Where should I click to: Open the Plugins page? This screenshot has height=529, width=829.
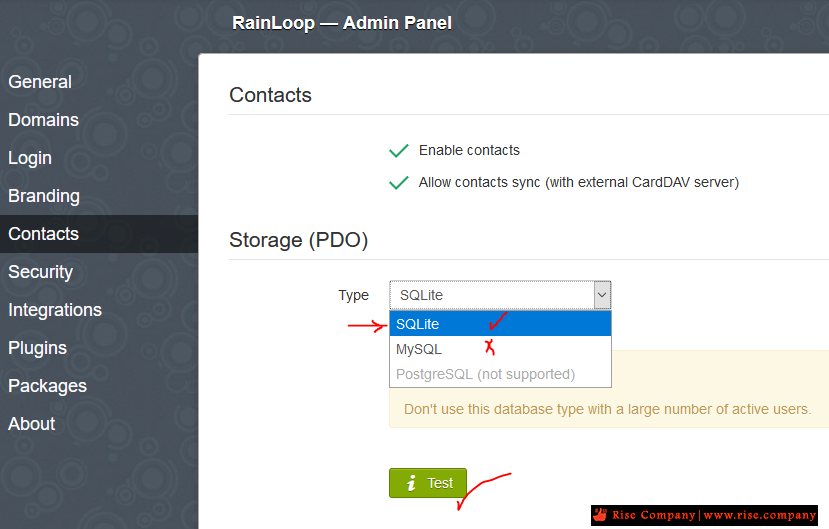coord(38,348)
